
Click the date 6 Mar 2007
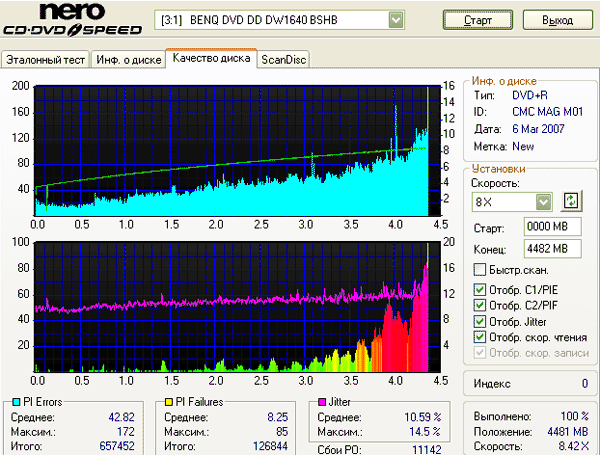coord(538,129)
